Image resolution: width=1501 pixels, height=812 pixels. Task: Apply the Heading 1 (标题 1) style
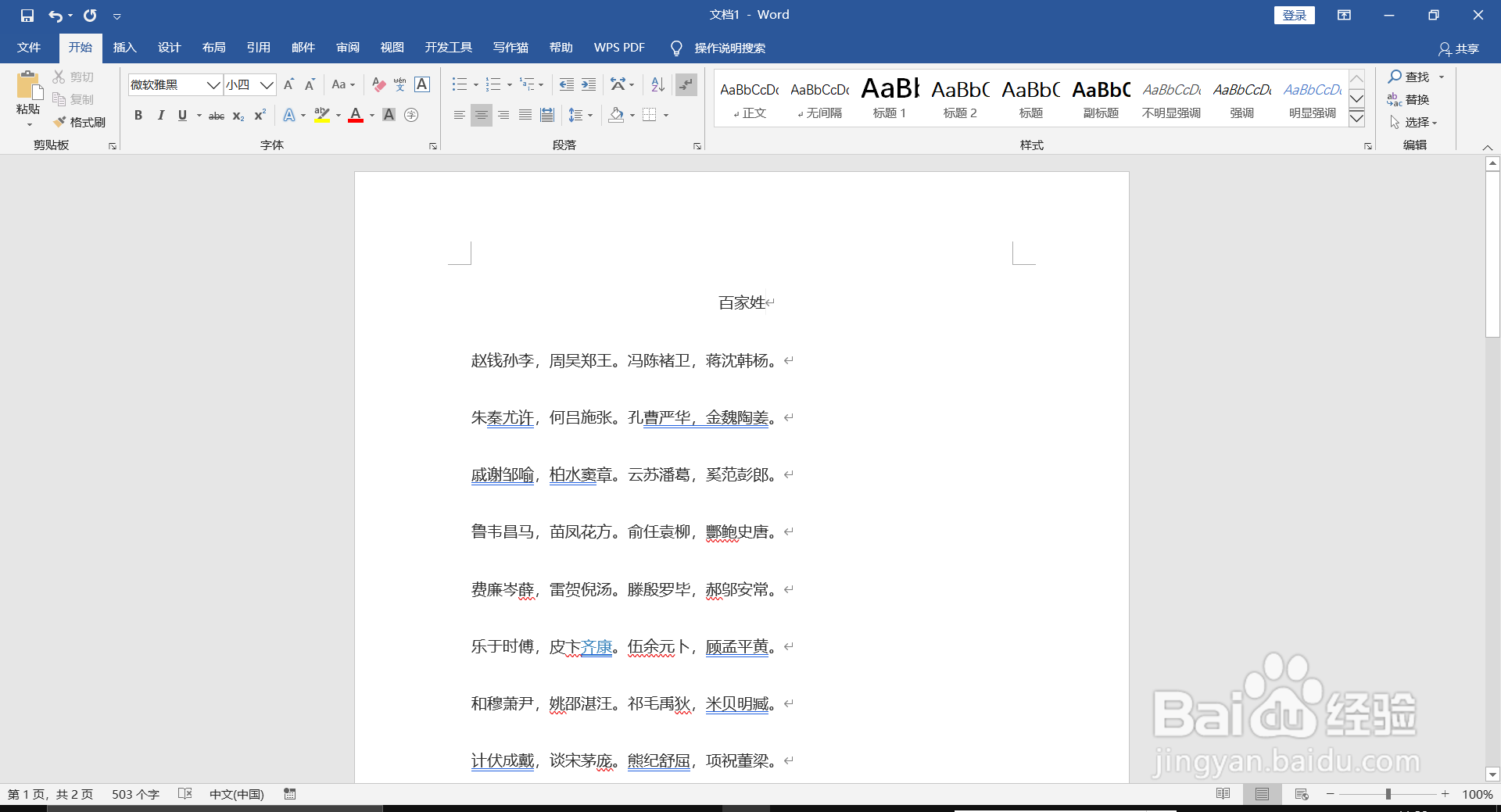pyautogui.click(x=890, y=98)
